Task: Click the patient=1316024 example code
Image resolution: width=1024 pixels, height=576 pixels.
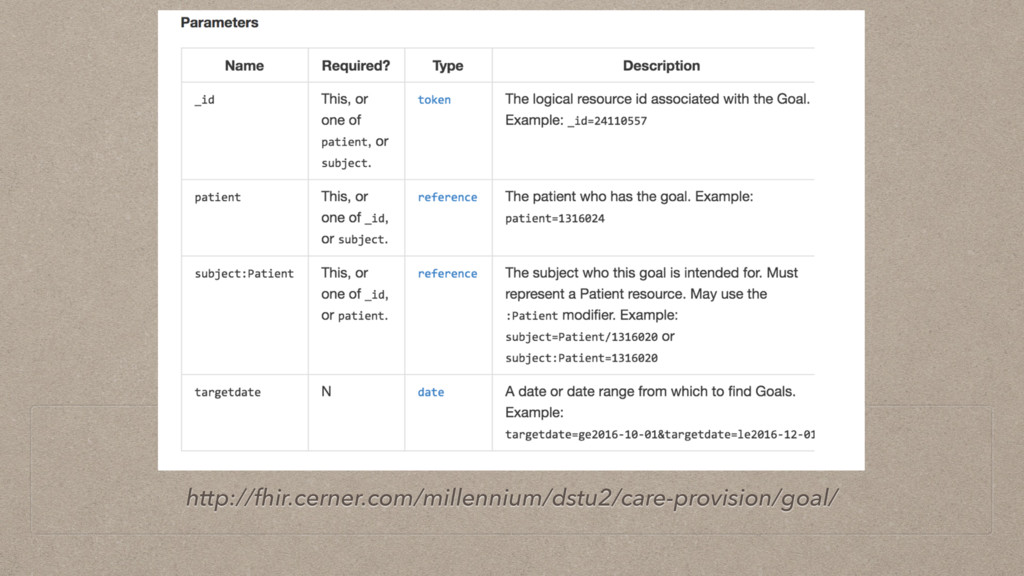Action: (555, 219)
